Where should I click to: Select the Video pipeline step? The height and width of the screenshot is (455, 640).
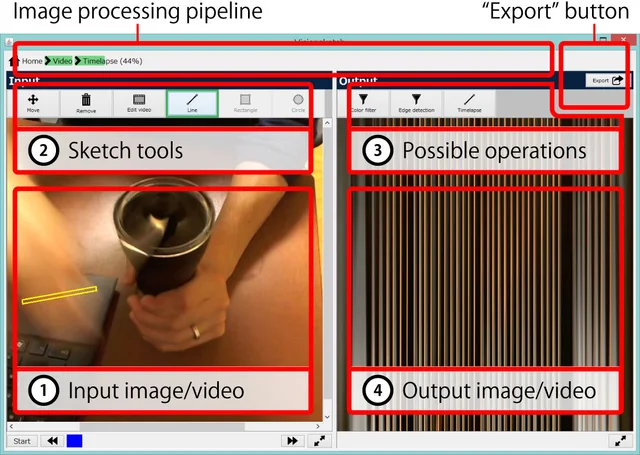(59, 61)
